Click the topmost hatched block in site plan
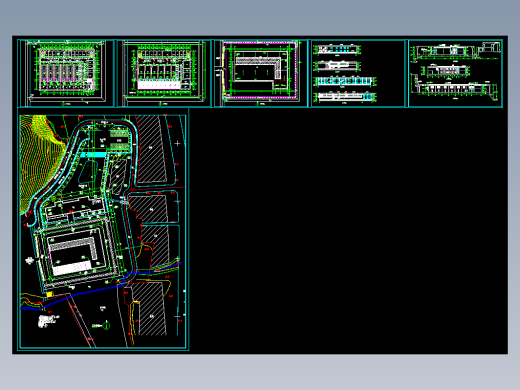Viewport: 520px width, 390px height. 151,149
